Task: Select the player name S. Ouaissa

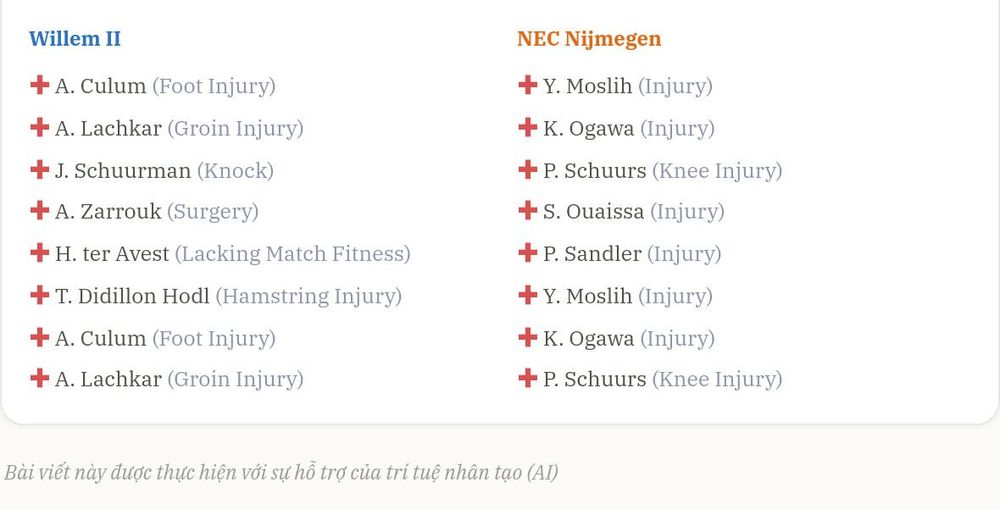Action: click(x=593, y=212)
